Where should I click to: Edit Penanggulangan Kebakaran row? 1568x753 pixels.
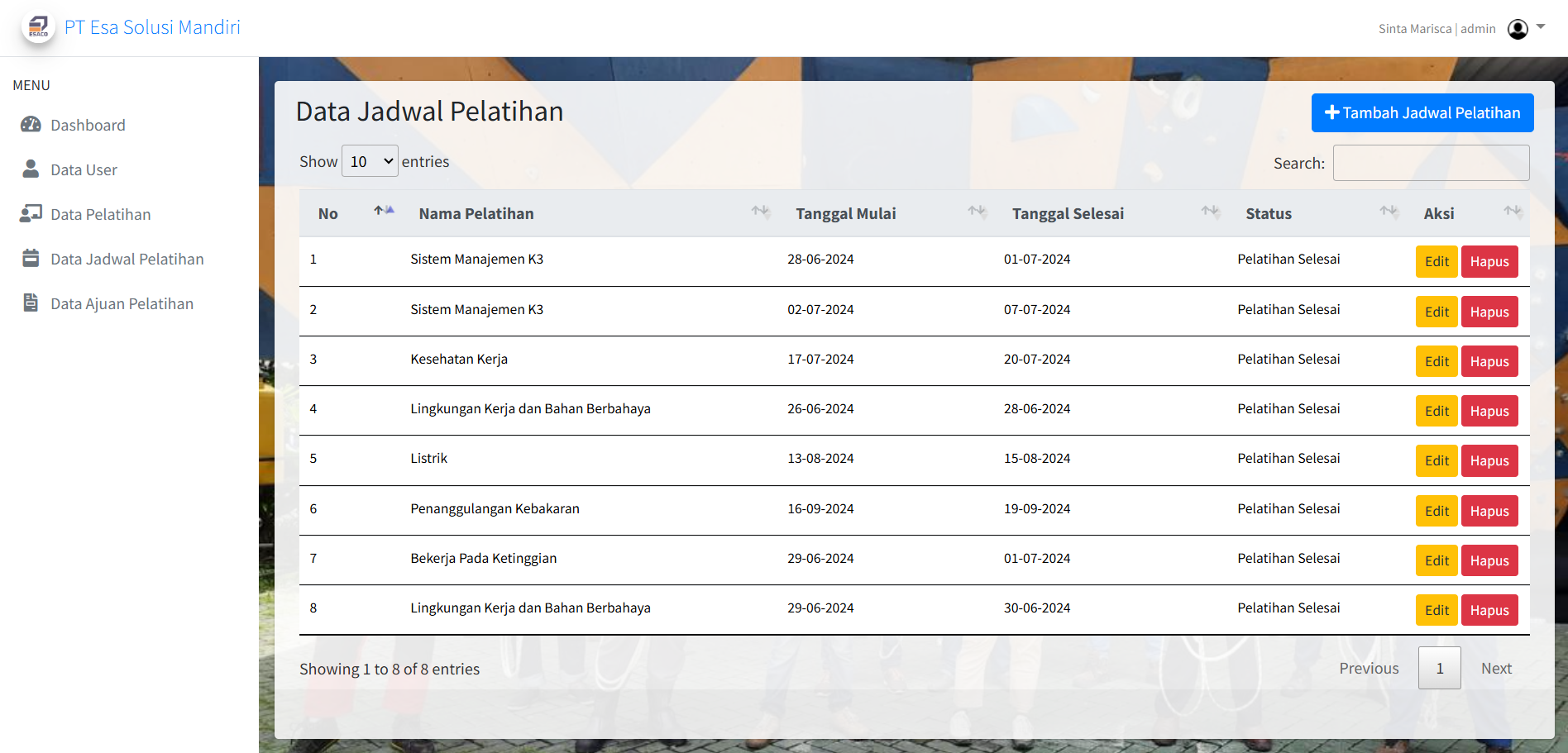pyautogui.click(x=1437, y=511)
